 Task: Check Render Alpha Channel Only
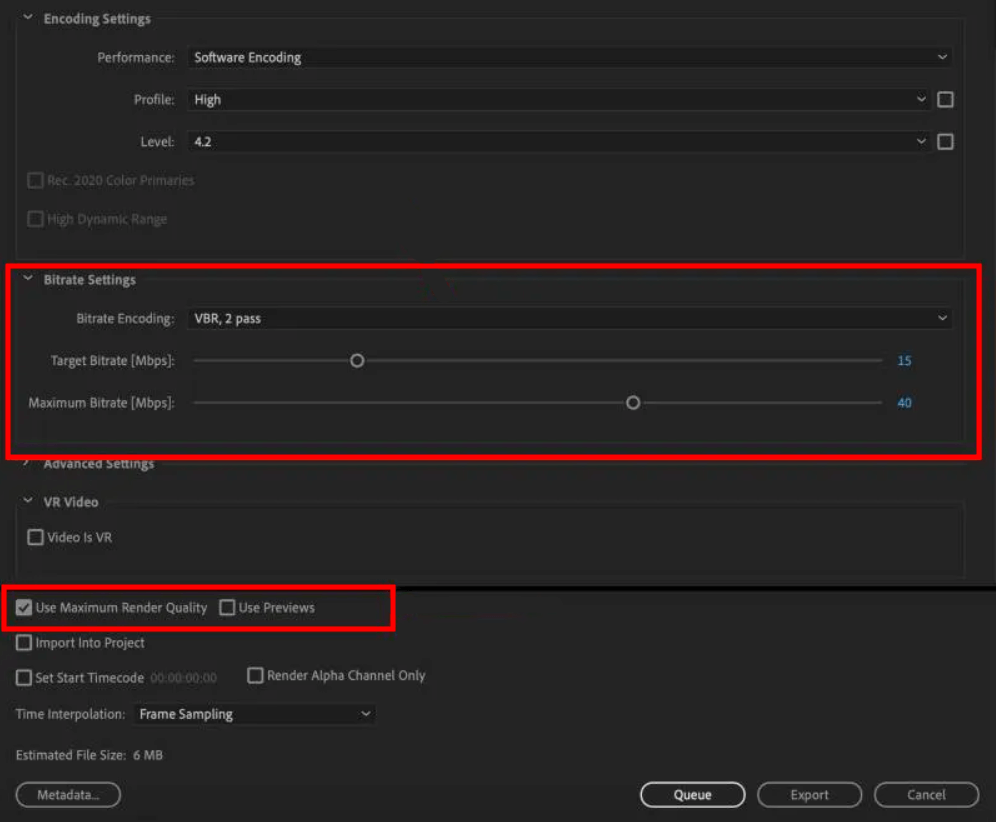256,676
